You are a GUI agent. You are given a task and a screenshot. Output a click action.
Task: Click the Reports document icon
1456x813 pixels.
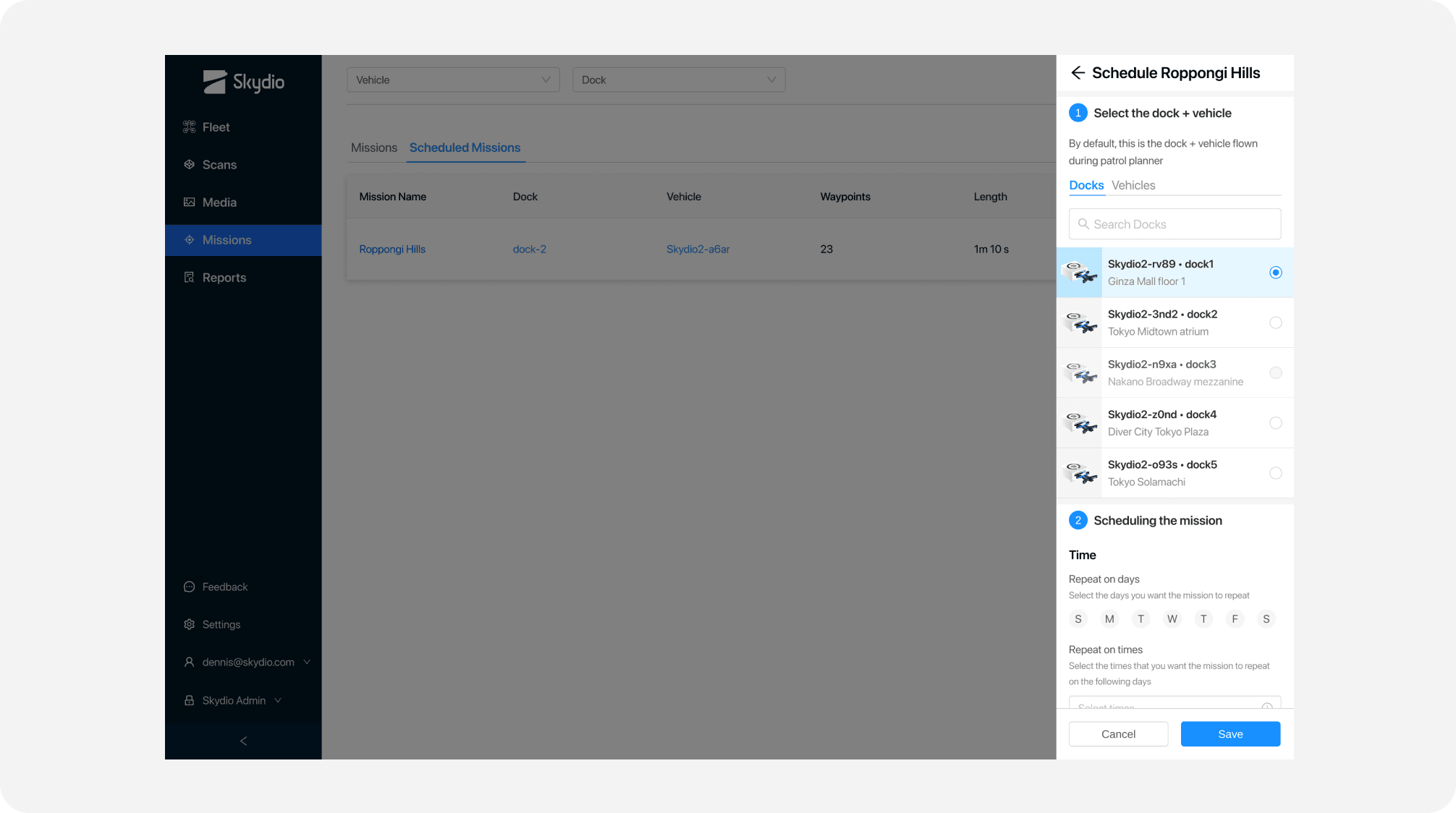pos(190,277)
